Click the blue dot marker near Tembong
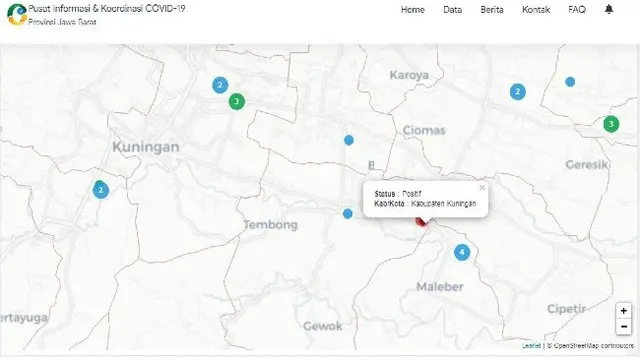 pyautogui.click(x=347, y=214)
